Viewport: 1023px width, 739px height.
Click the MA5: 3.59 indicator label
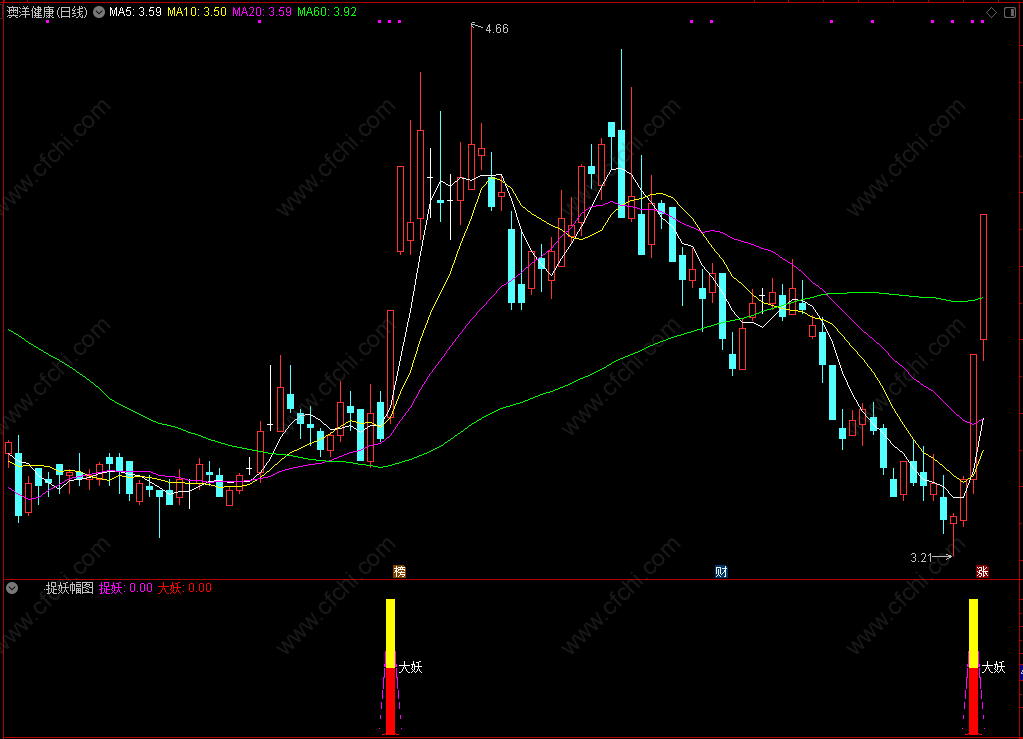click(x=135, y=12)
